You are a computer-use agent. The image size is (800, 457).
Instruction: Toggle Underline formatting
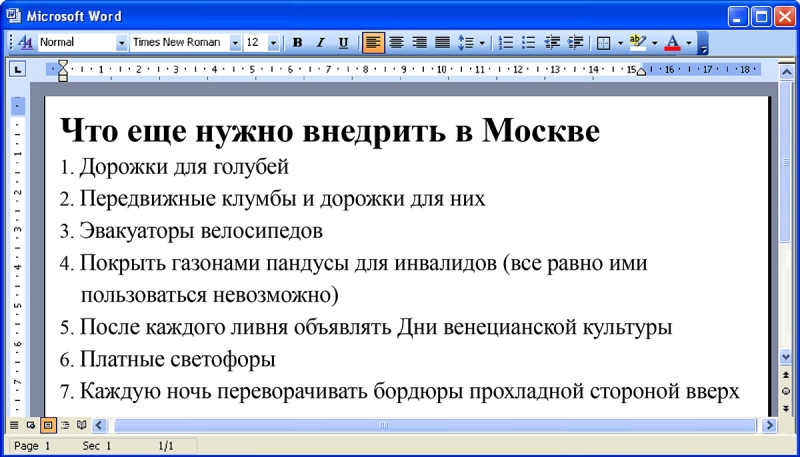[343, 43]
